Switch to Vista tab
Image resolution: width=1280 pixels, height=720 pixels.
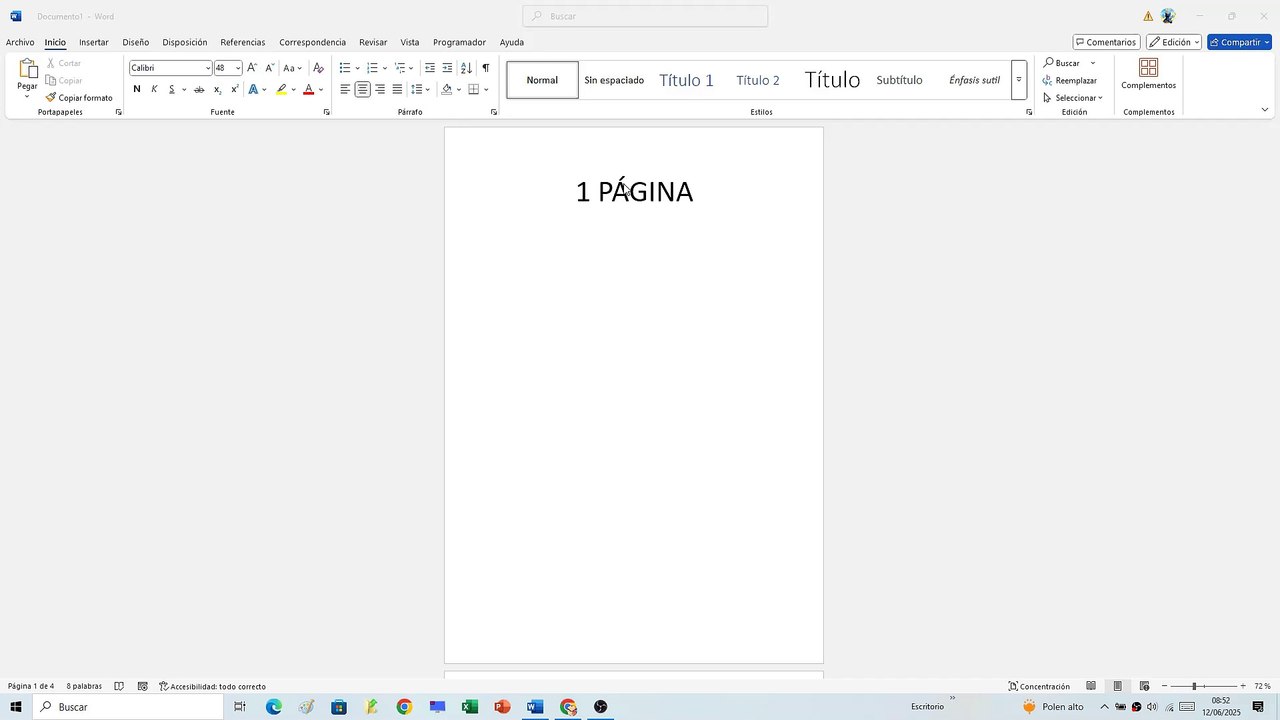410,42
